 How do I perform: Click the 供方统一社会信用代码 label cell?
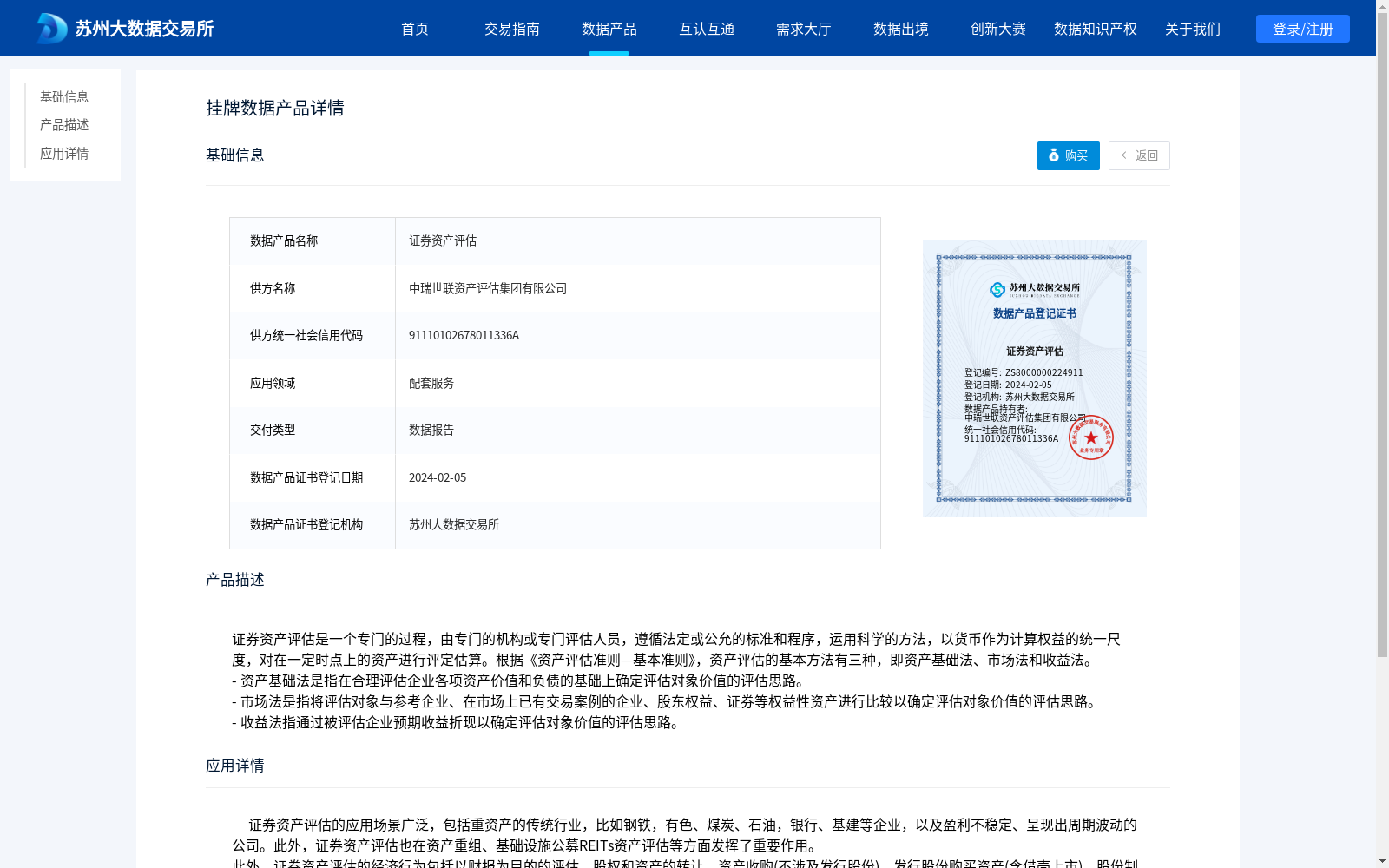(x=313, y=336)
